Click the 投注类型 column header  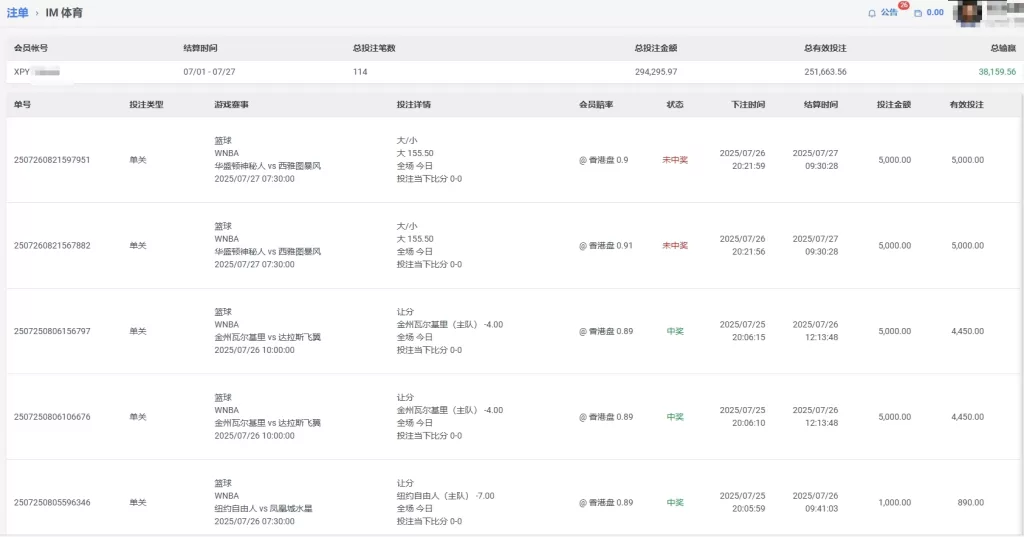tap(146, 105)
